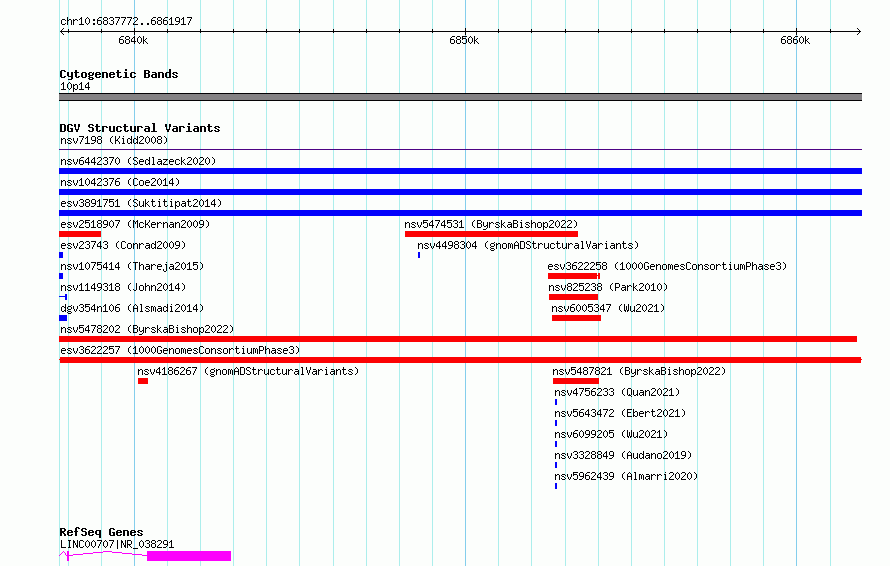Open the esv23743 (Conrad2009) variant label
Viewport: 890px width, 566px height.
click(123, 245)
